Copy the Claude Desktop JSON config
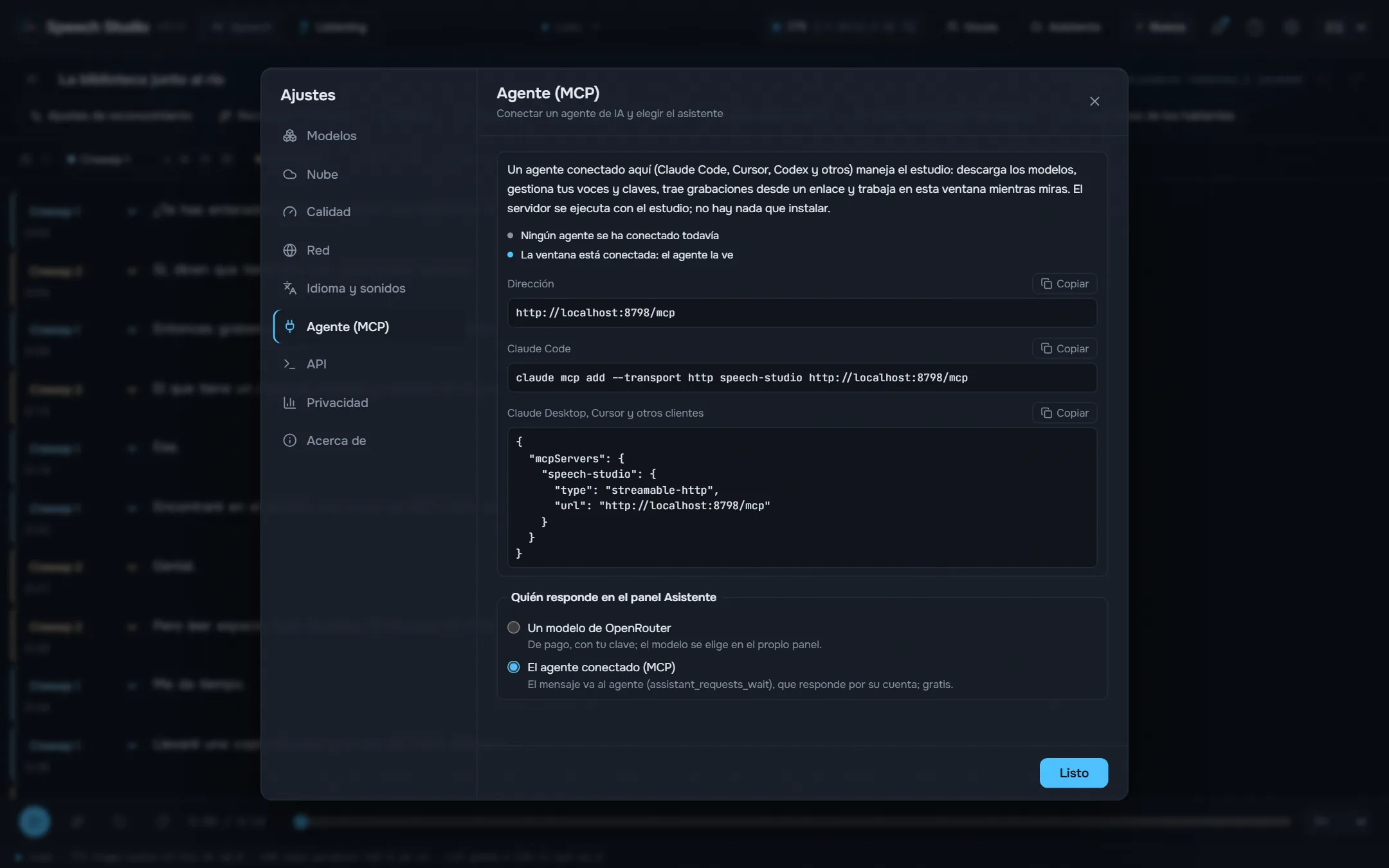The height and width of the screenshot is (868, 1389). point(1064,413)
